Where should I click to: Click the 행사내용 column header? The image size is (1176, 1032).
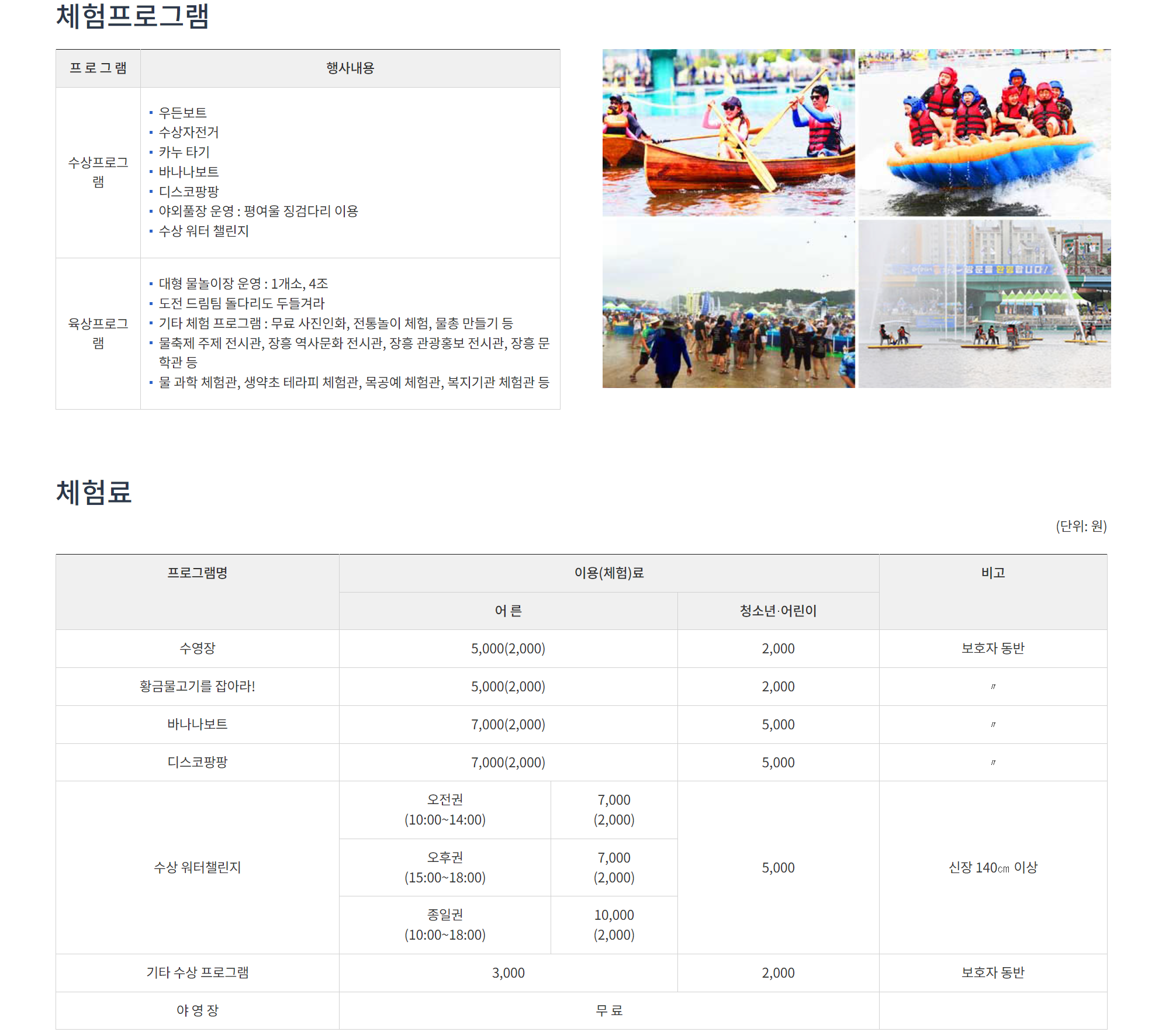tap(350, 68)
